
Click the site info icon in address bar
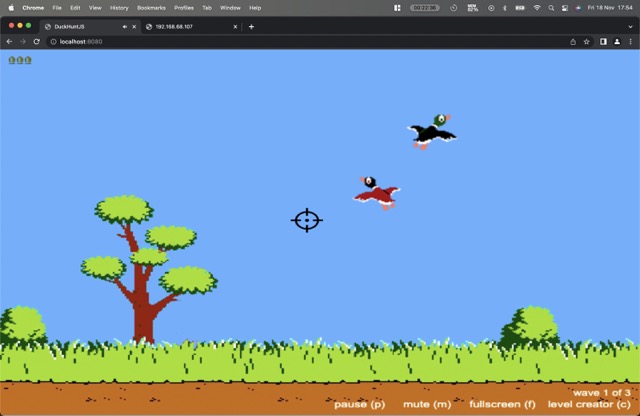(x=53, y=42)
